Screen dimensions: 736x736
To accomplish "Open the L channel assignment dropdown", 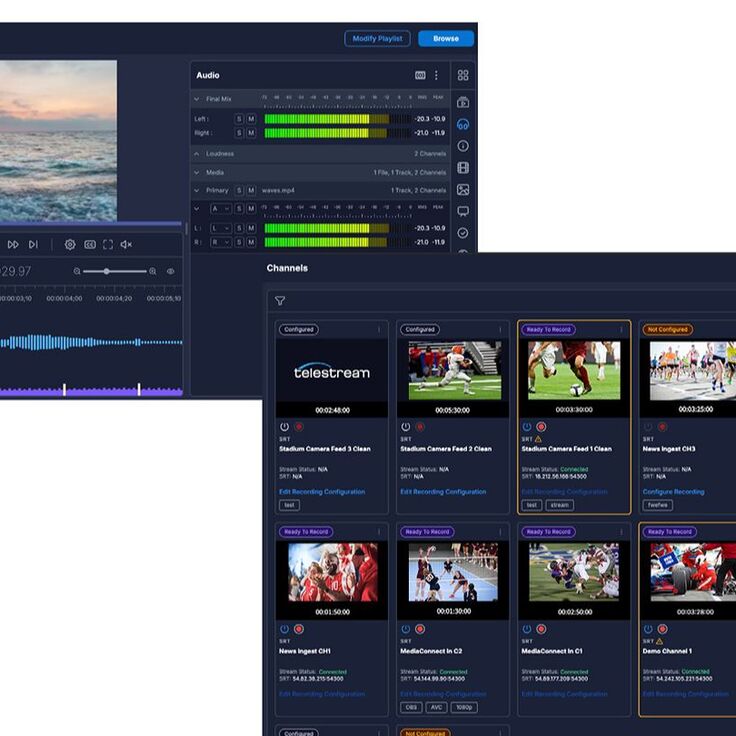I will click(x=221, y=228).
